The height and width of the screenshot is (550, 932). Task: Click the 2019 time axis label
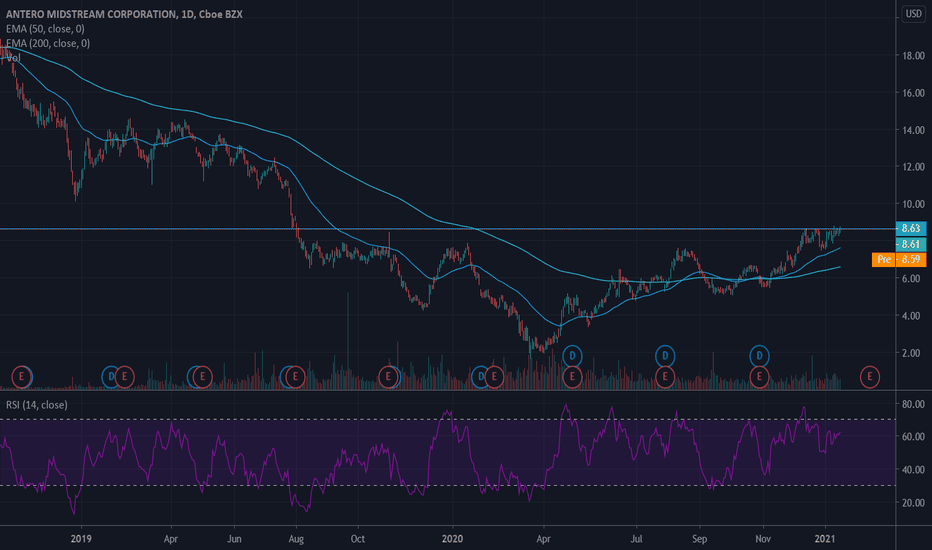pos(81,539)
